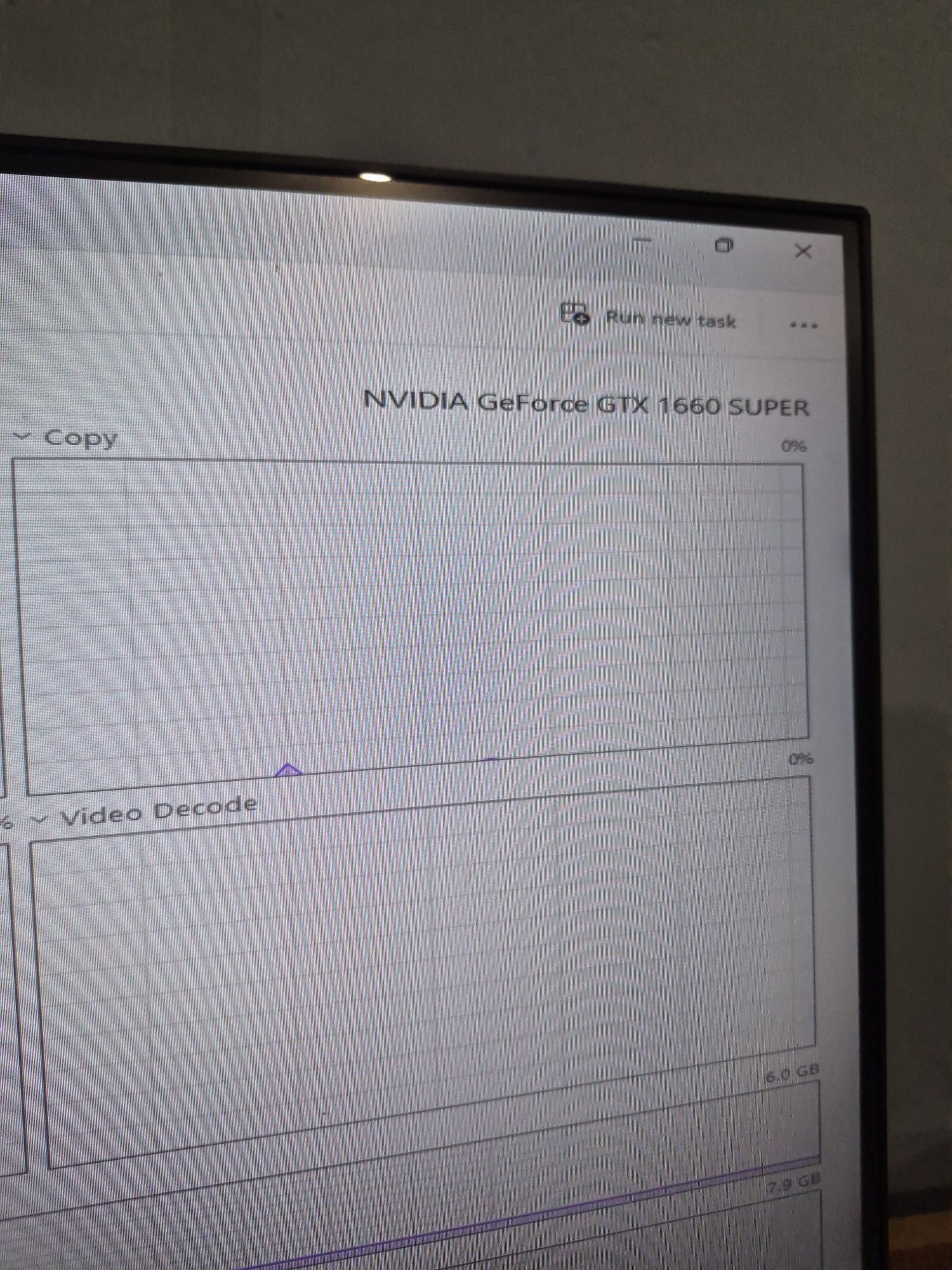Screen dimensions: 952x1270
Task: Minimize the Task Manager window
Action: point(643,240)
